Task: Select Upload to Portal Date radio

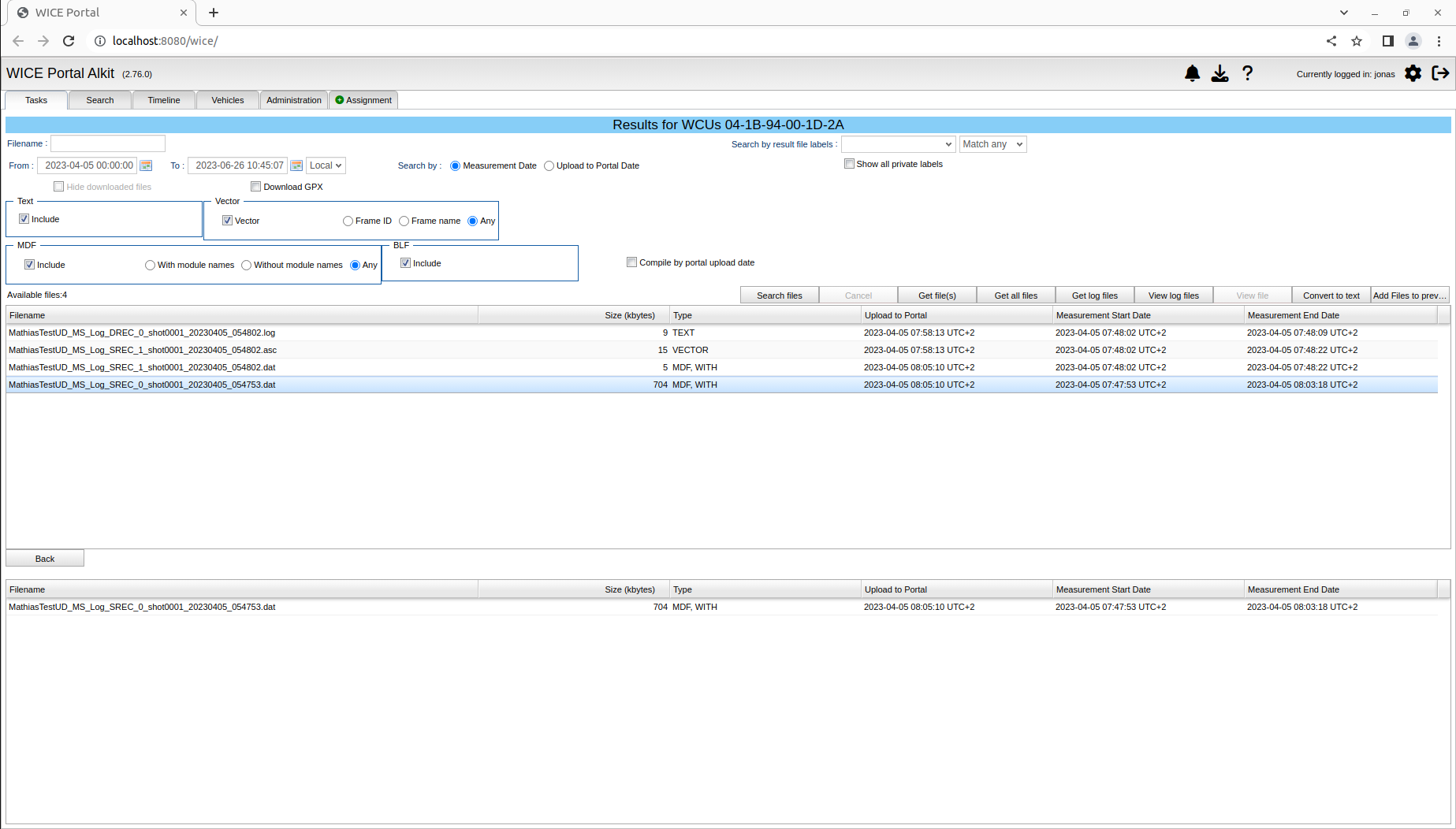Action: [x=549, y=166]
